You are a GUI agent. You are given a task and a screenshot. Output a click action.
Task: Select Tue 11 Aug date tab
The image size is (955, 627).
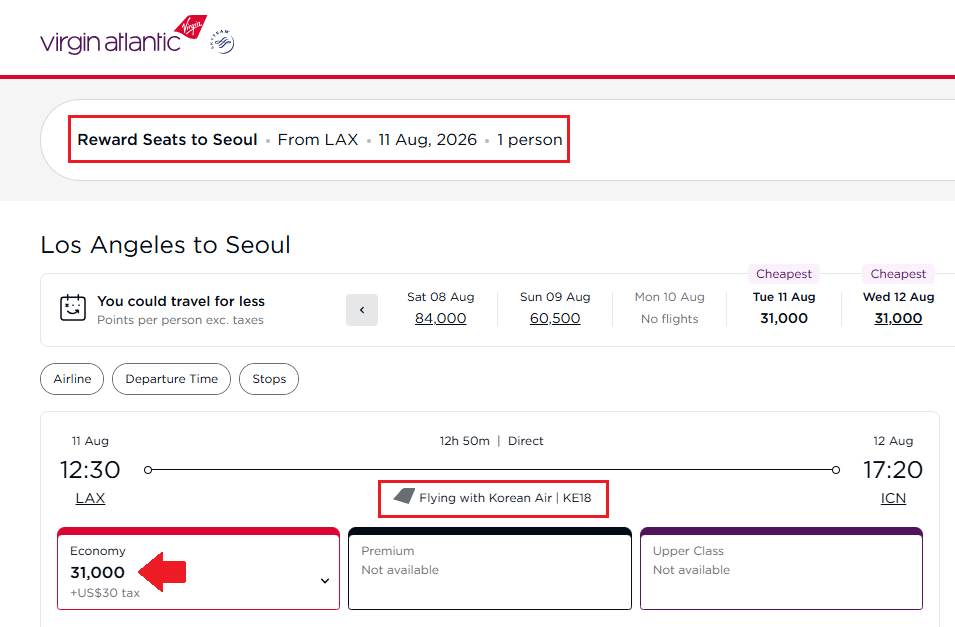click(784, 308)
